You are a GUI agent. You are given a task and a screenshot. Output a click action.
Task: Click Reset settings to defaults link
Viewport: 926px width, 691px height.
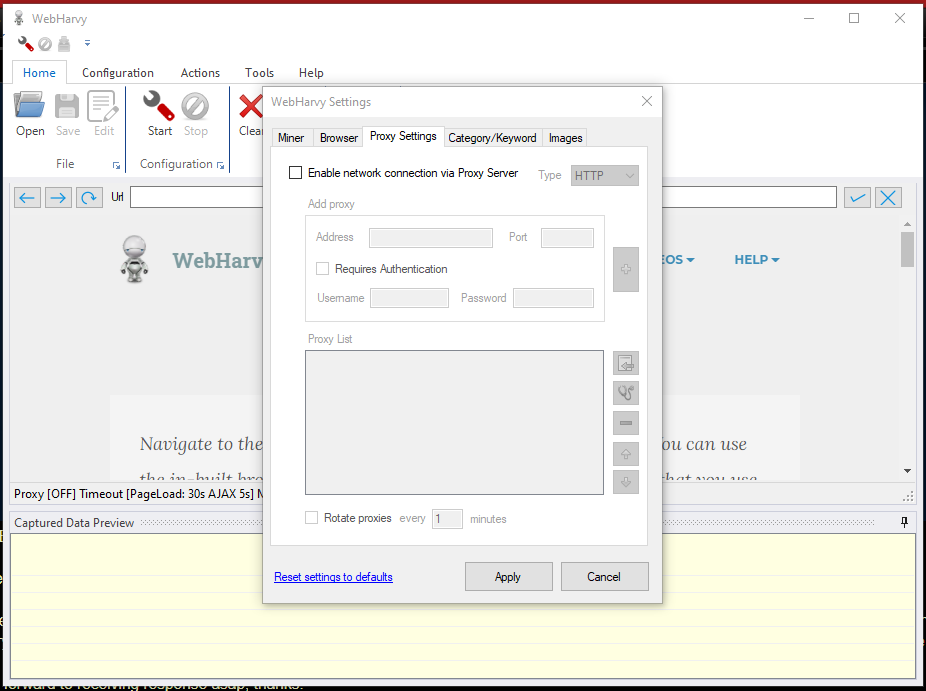click(x=333, y=577)
